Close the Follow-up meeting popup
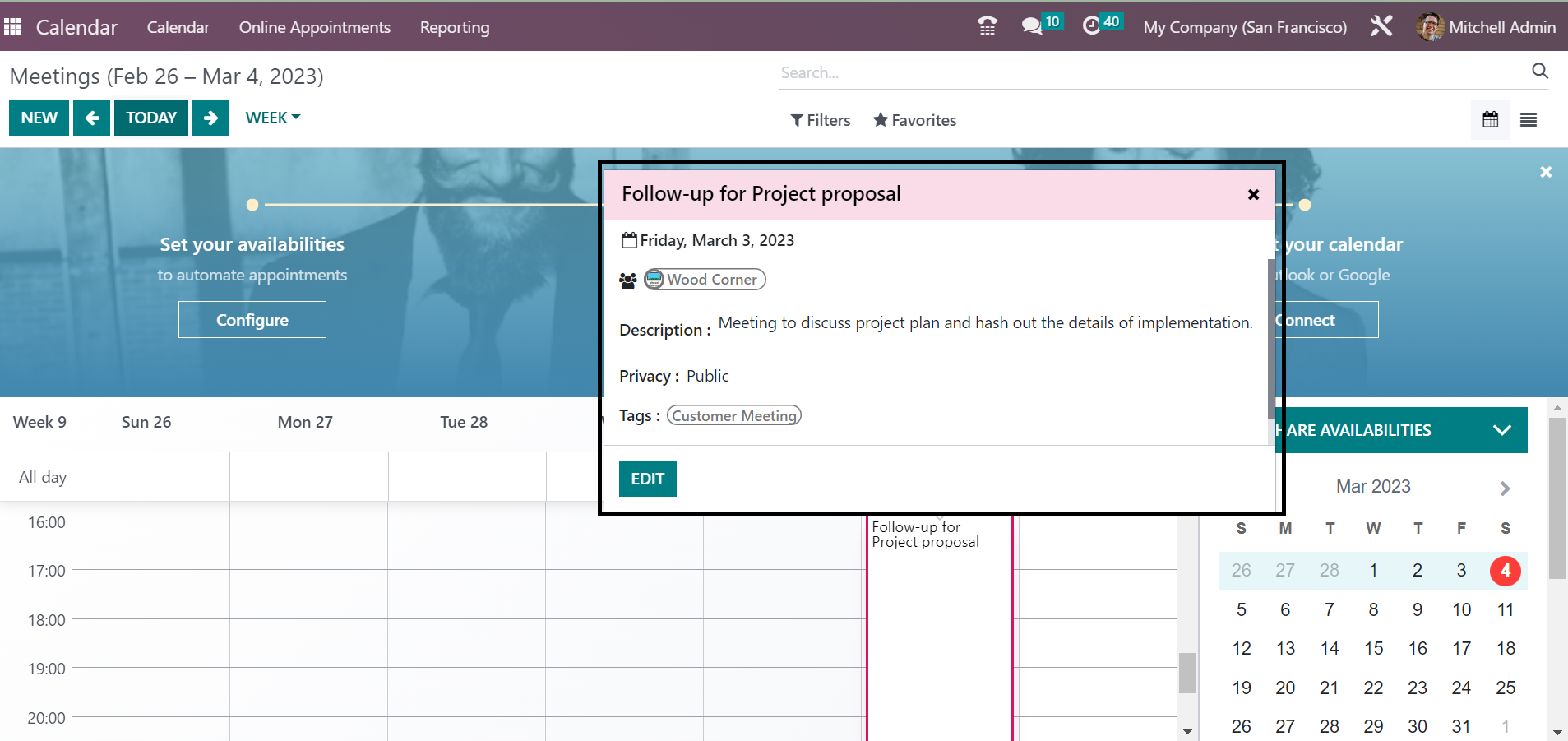 1253,195
